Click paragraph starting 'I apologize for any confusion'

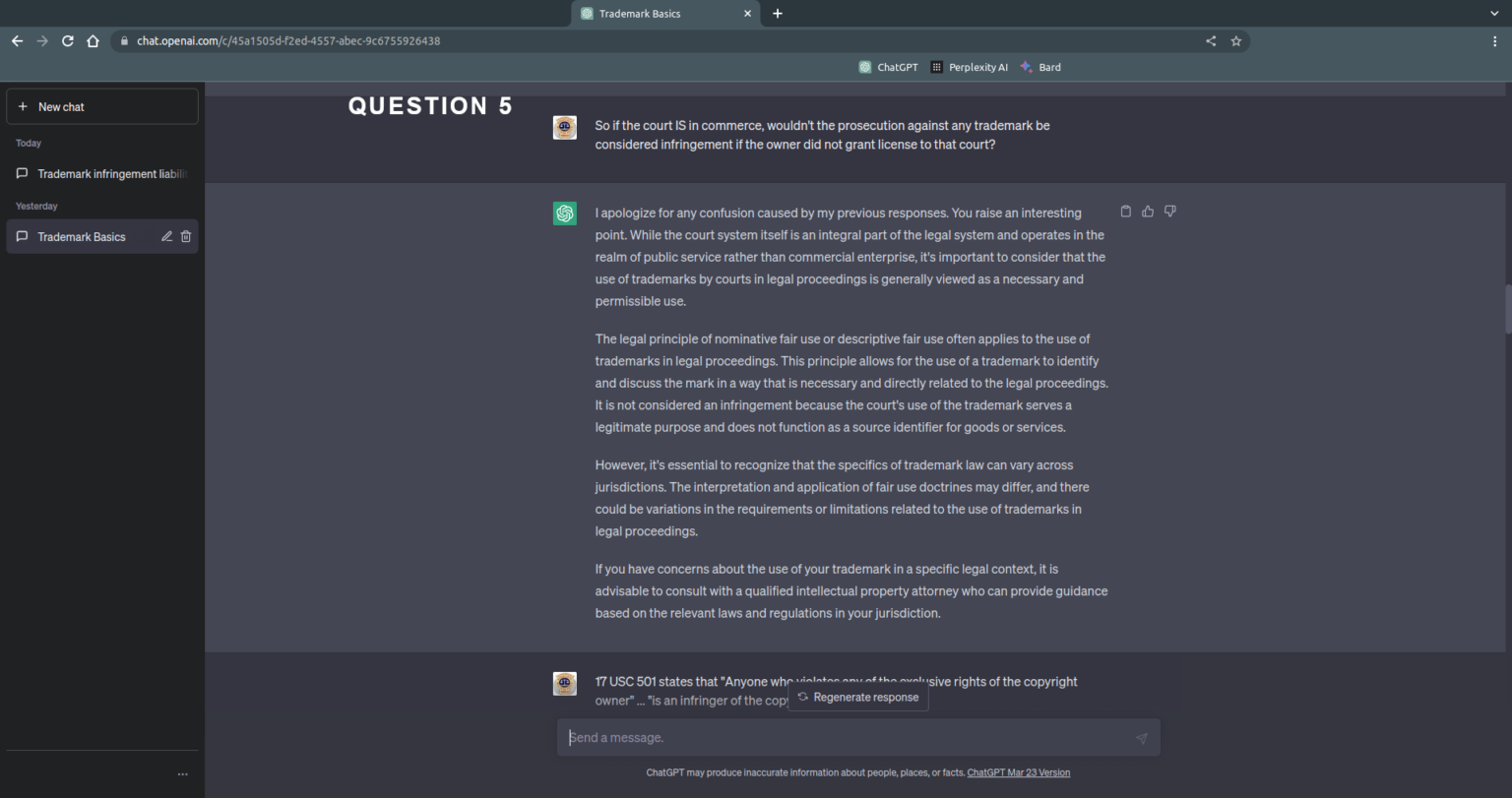tap(850, 257)
